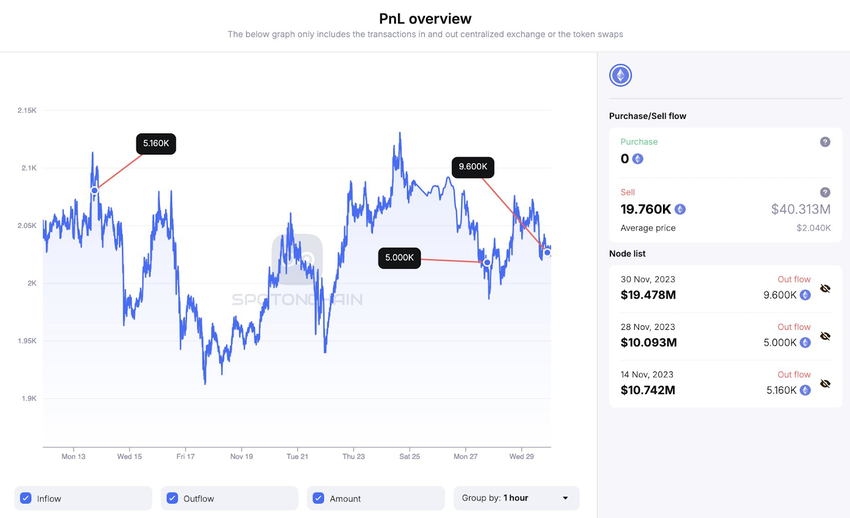Click ETH icon next to 5.160K in node list
Screen dimensions: 850x518
coord(806,389)
